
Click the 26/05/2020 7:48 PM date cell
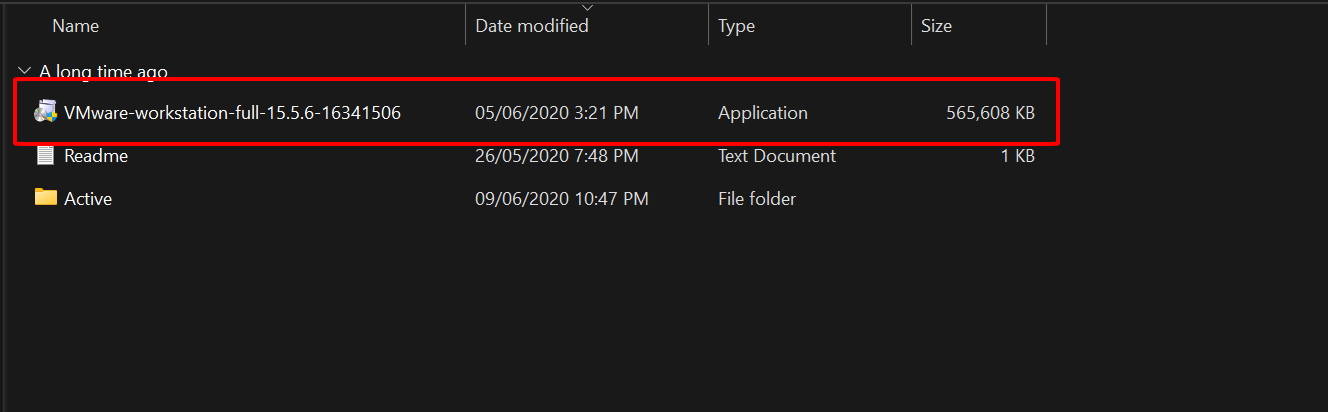tap(556, 156)
